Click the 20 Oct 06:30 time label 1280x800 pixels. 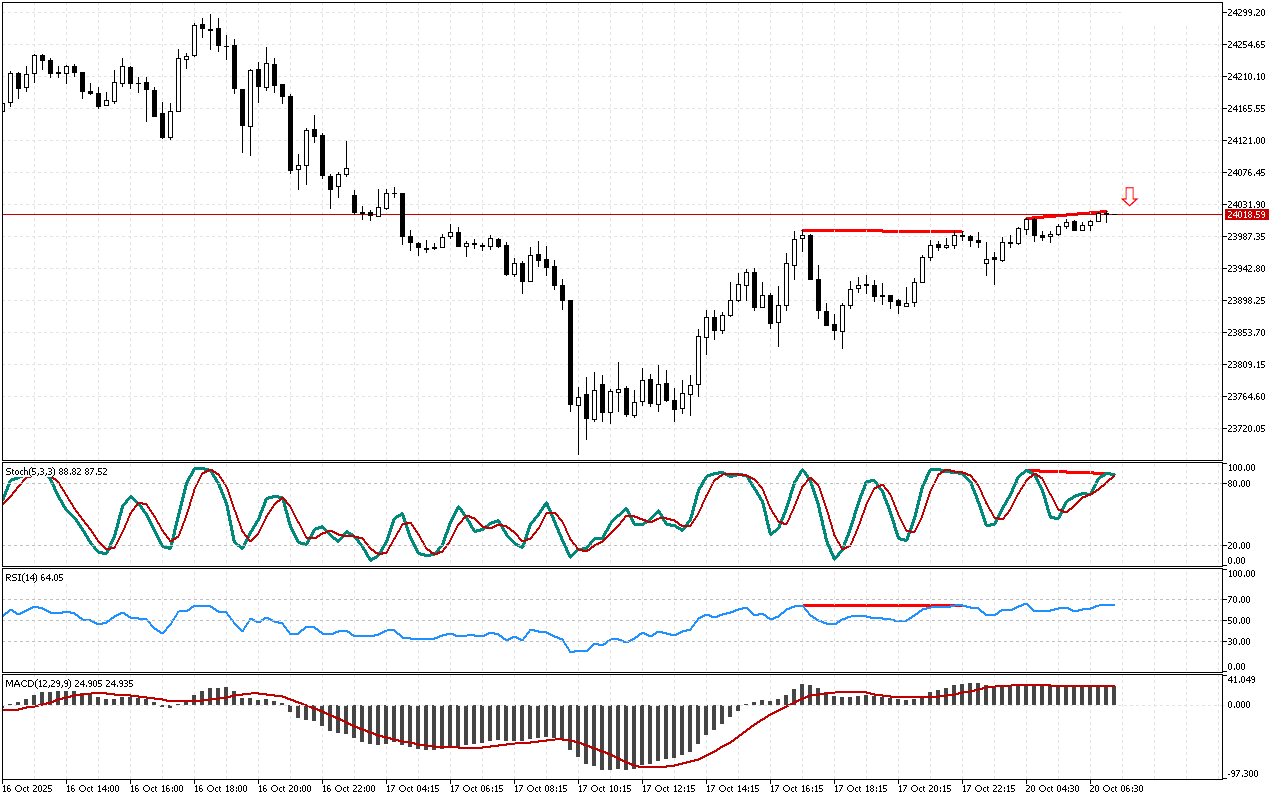[x=1115, y=789]
